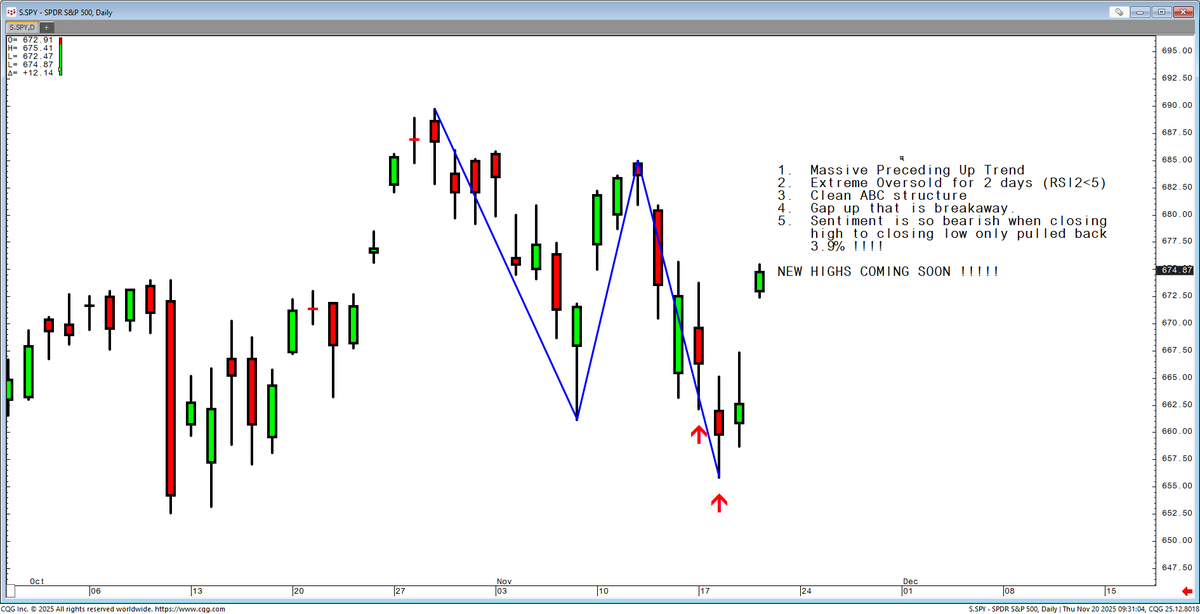Click the 655.00 price axis label
Viewport: 1200px width, 614px height.
point(1176,486)
